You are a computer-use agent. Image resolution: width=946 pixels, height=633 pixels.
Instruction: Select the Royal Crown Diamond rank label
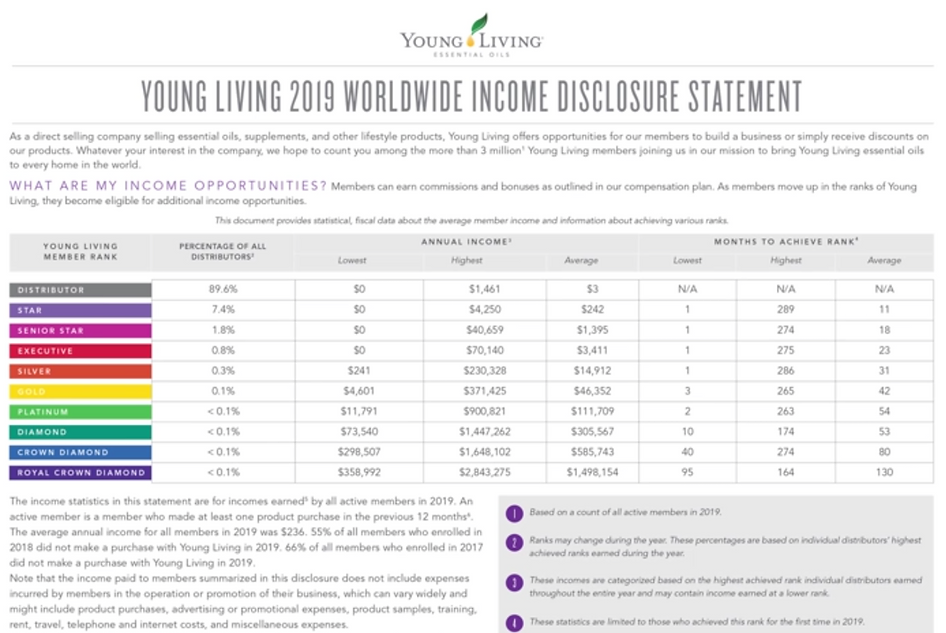80,472
